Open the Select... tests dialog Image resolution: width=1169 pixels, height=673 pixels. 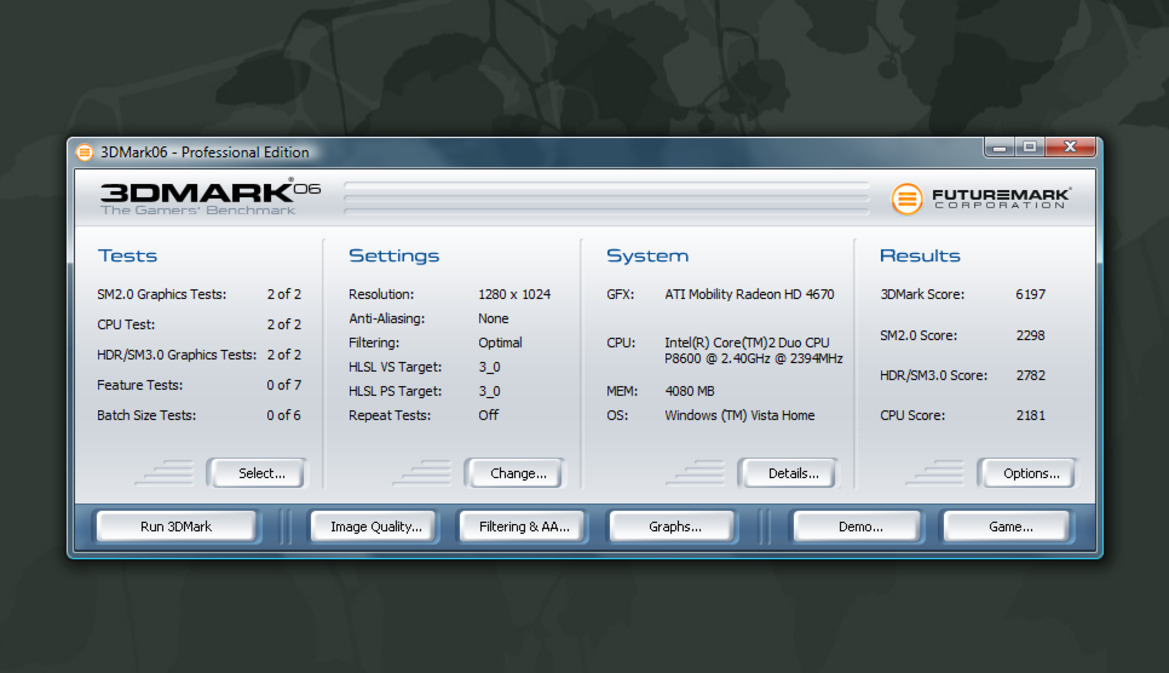pyautogui.click(x=258, y=473)
